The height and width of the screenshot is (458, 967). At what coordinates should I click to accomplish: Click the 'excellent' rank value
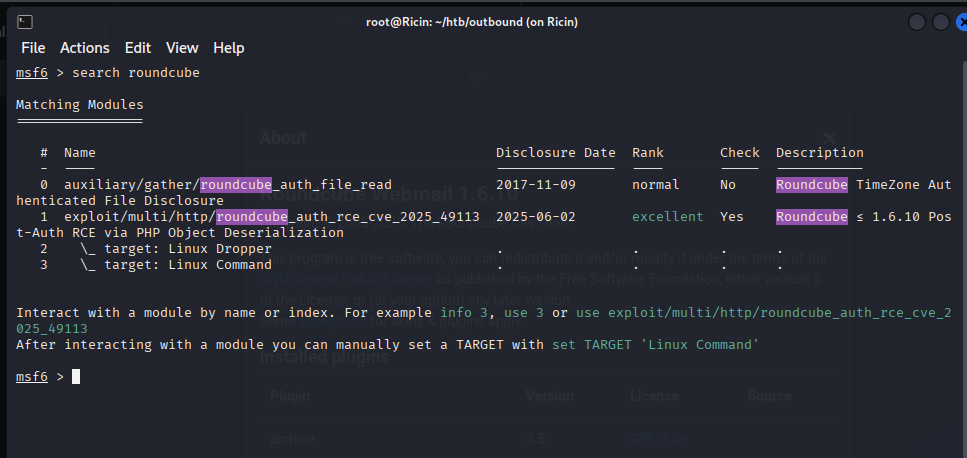pyautogui.click(x=667, y=217)
